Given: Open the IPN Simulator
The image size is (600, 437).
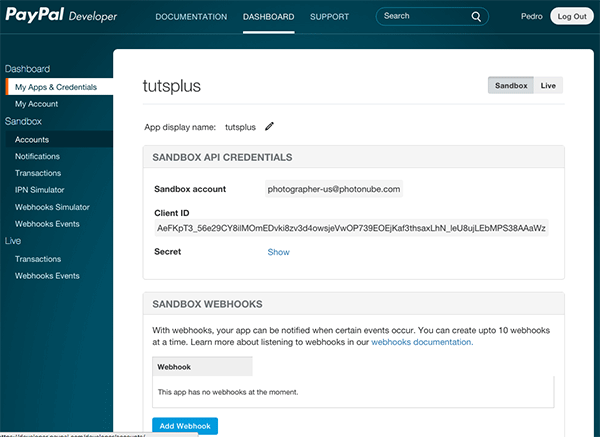Looking at the screenshot, I should (x=39, y=190).
